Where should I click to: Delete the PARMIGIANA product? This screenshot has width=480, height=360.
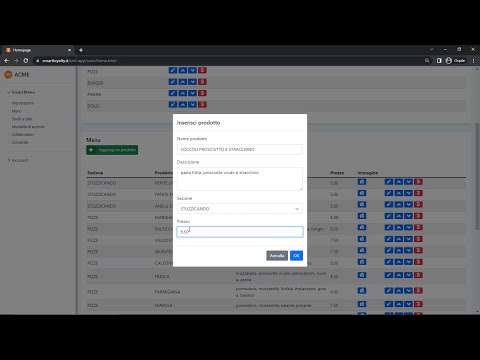(418, 291)
